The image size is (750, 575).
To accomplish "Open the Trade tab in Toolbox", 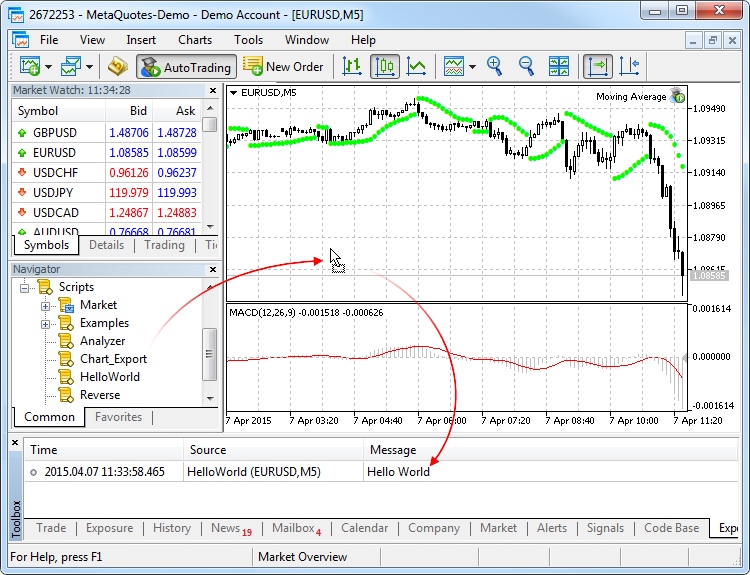I will 51,528.
